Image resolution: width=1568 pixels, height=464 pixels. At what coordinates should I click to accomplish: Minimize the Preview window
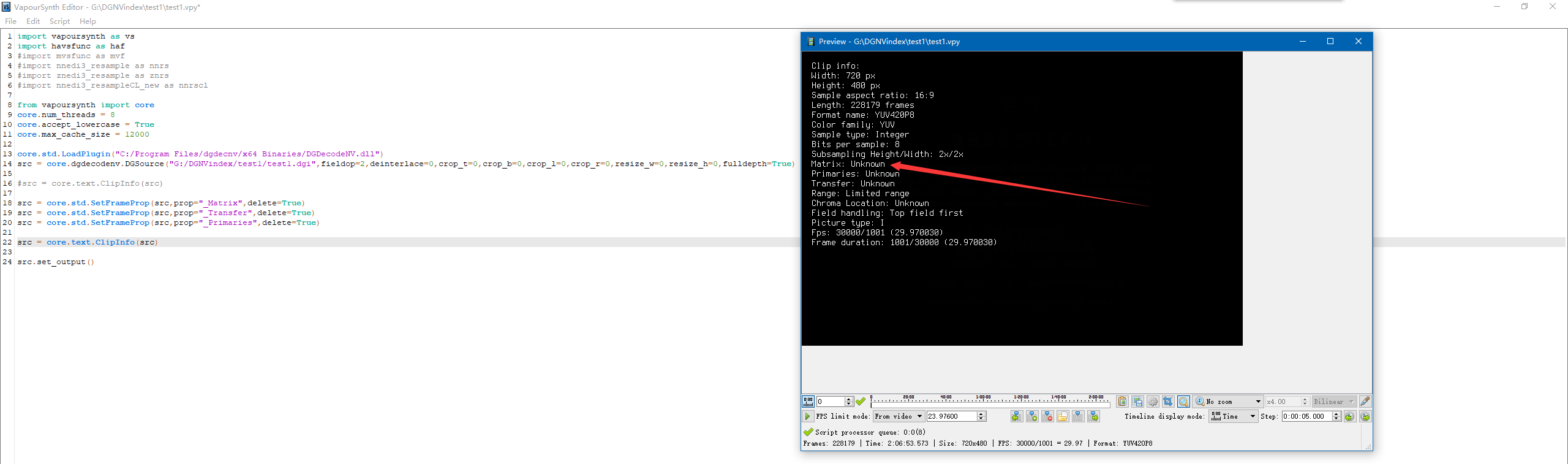click(x=1303, y=41)
